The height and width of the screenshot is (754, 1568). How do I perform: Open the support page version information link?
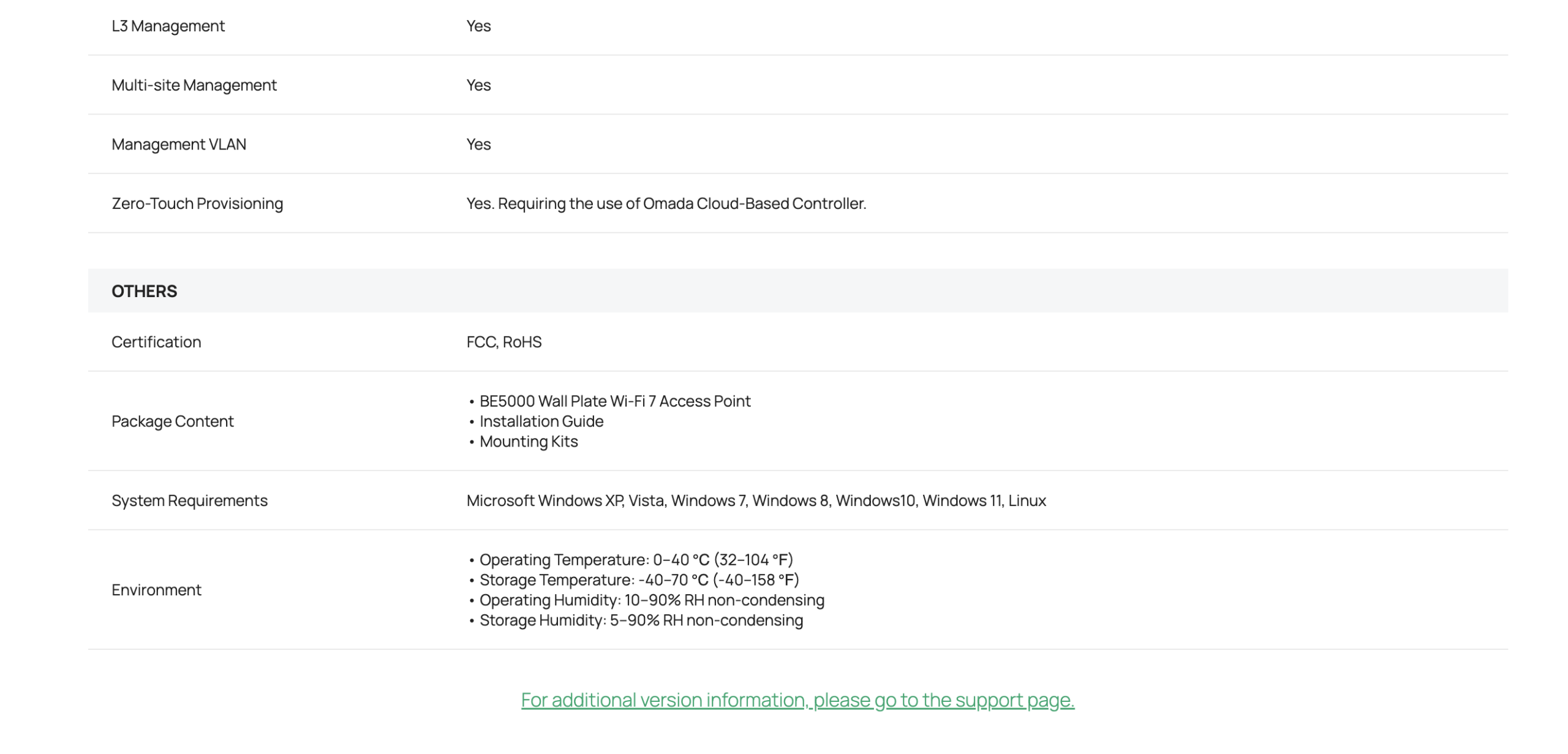click(x=797, y=699)
